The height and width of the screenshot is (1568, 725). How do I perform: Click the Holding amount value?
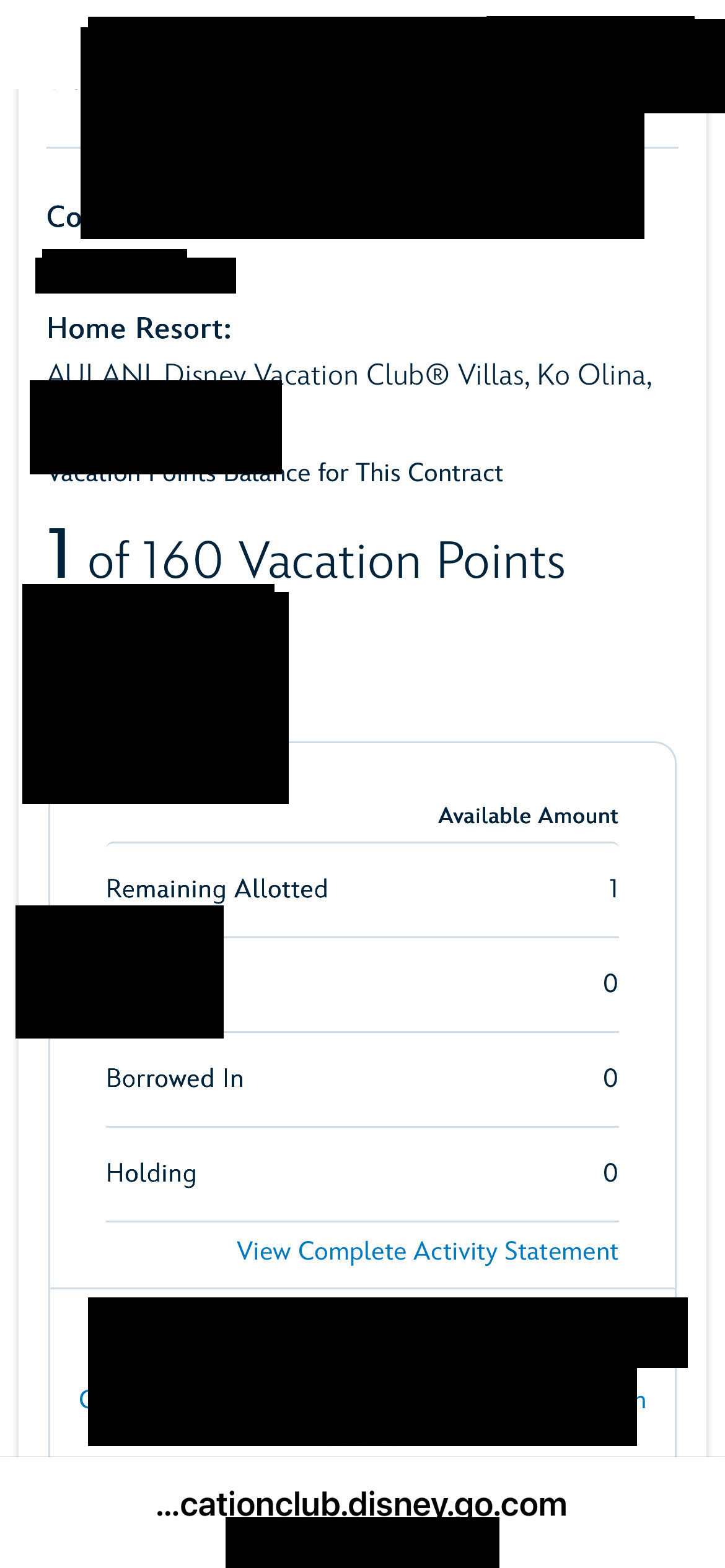610,1173
